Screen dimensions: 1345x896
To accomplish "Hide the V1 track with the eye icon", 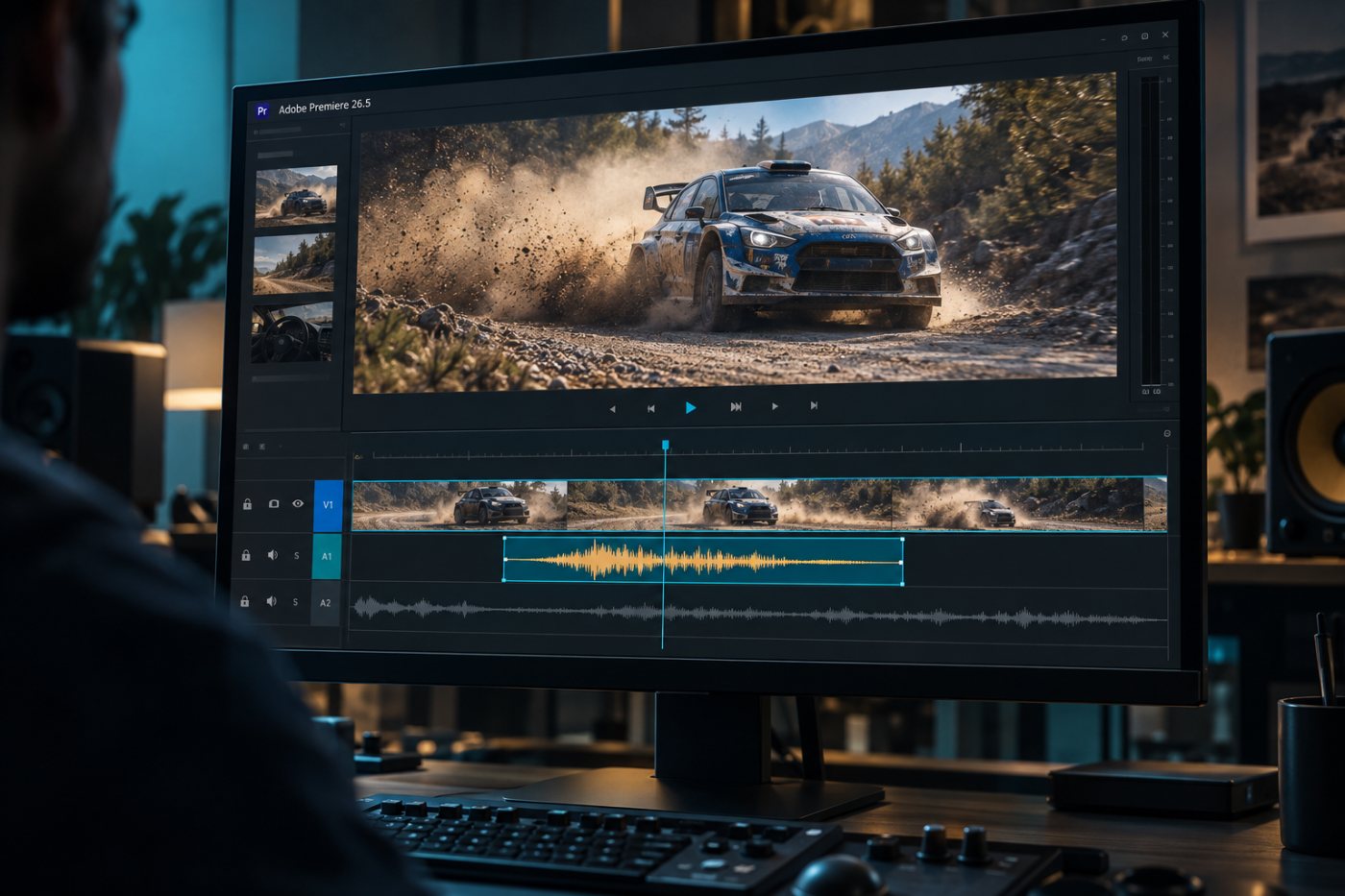I will click(x=298, y=504).
